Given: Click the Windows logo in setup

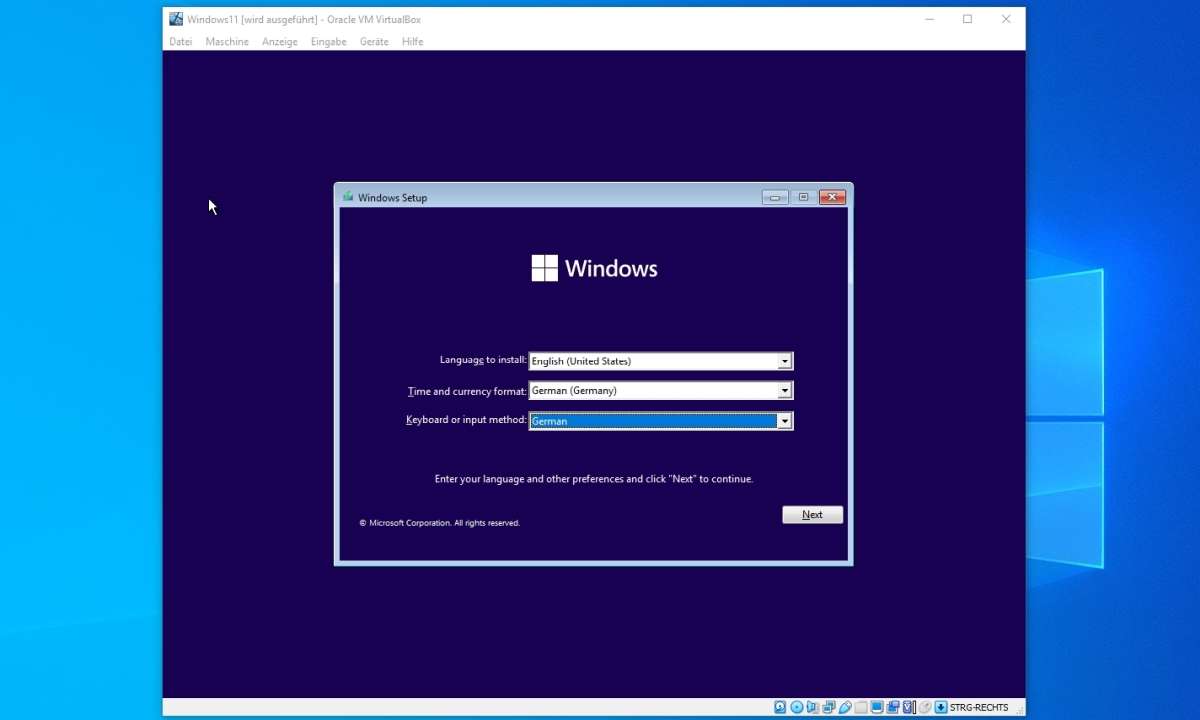Looking at the screenshot, I should (x=594, y=268).
